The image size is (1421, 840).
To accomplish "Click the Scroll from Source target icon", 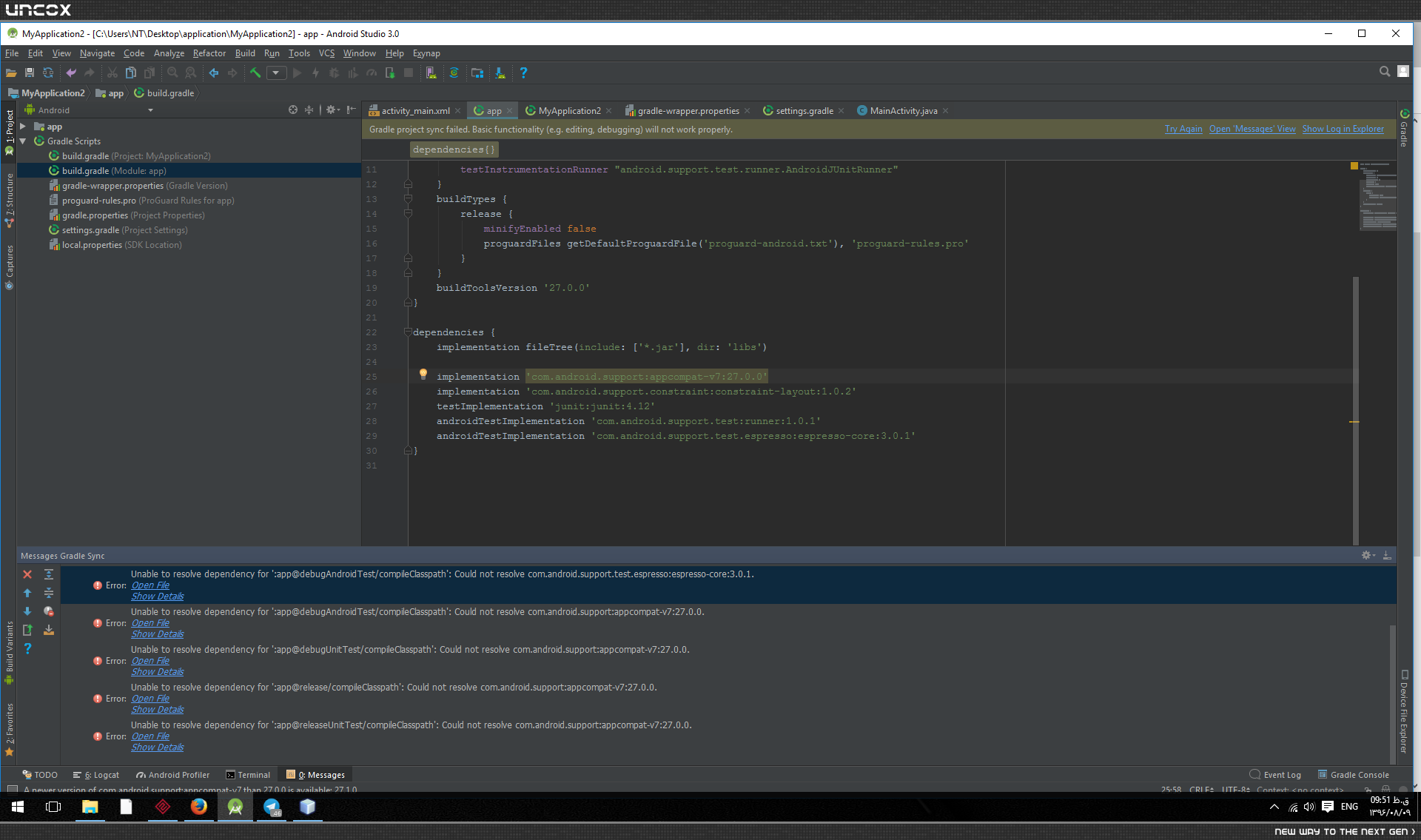I will (x=293, y=110).
